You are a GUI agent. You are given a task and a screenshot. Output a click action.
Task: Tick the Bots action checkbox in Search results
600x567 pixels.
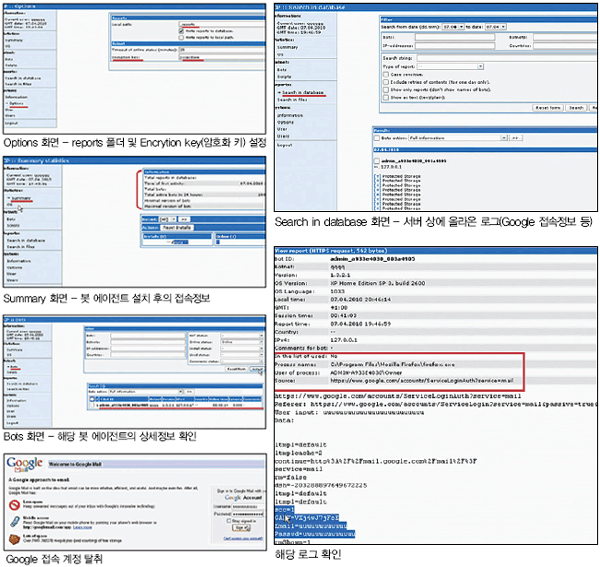377,138
